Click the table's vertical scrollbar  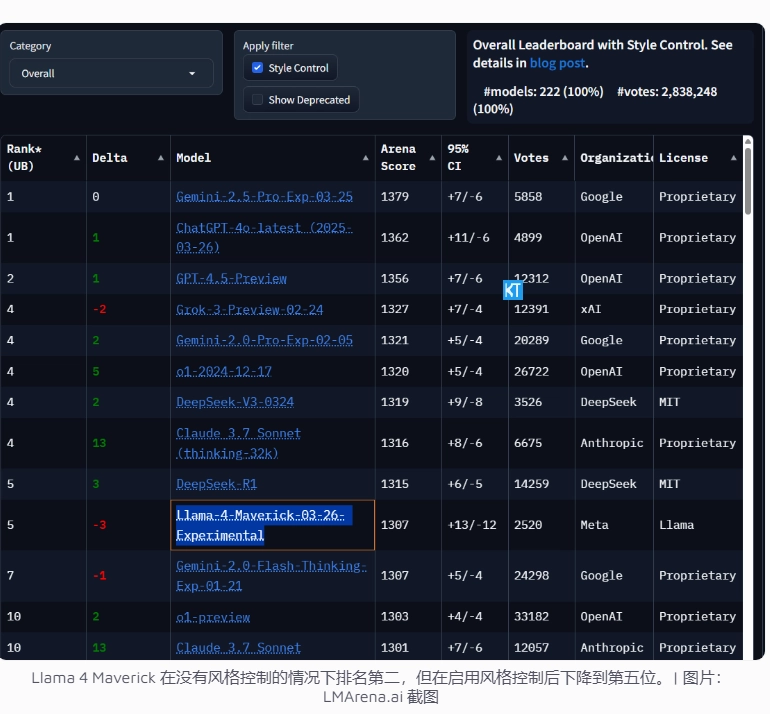748,180
